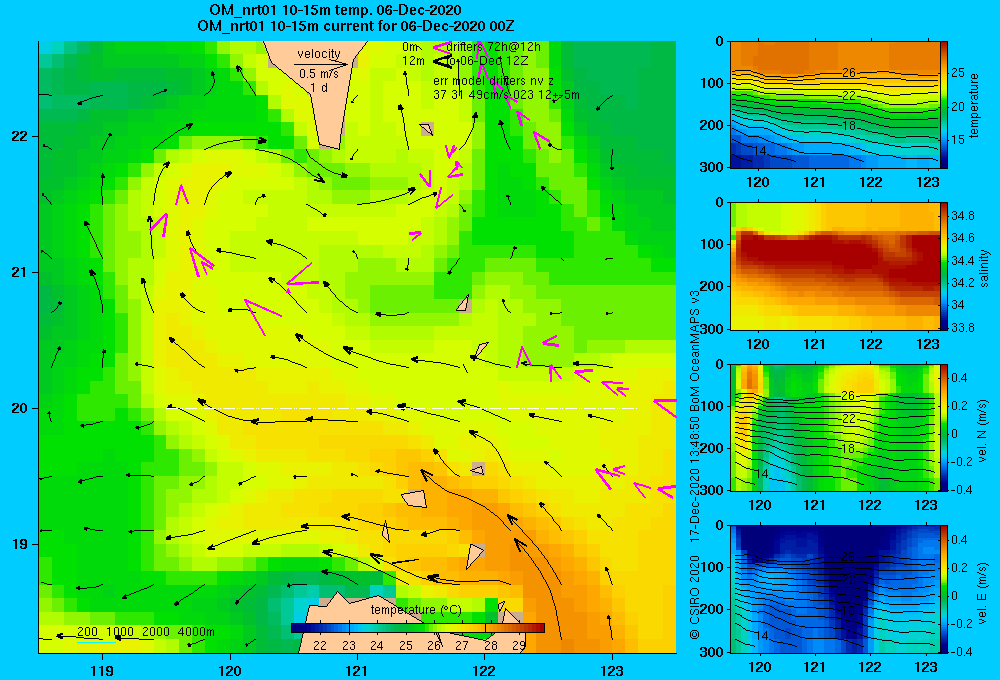1000x680 pixels.
Task: Click longitude tick label '119' on main map
Action: click(102, 670)
